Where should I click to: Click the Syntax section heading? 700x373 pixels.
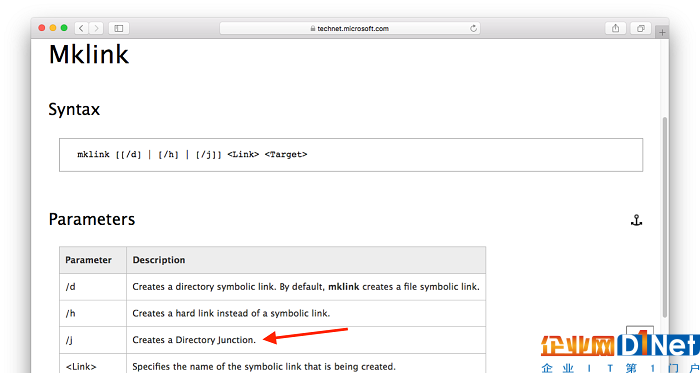click(74, 109)
